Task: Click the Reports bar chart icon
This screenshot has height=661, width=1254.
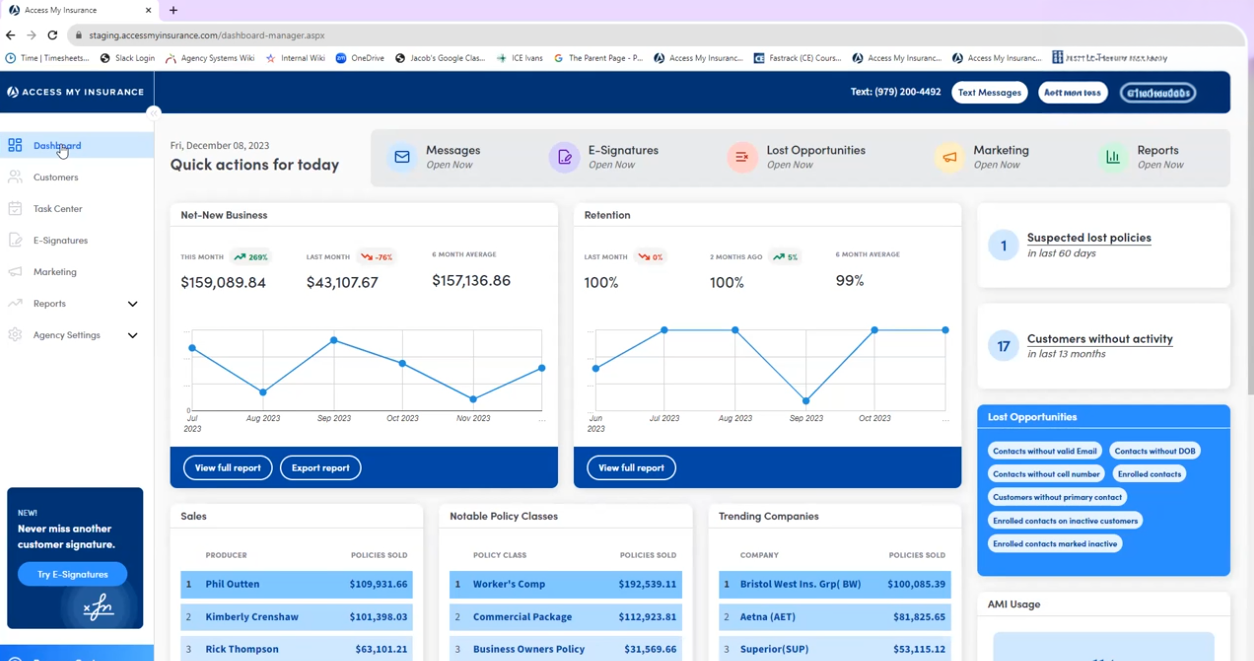Action: tap(1112, 157)
